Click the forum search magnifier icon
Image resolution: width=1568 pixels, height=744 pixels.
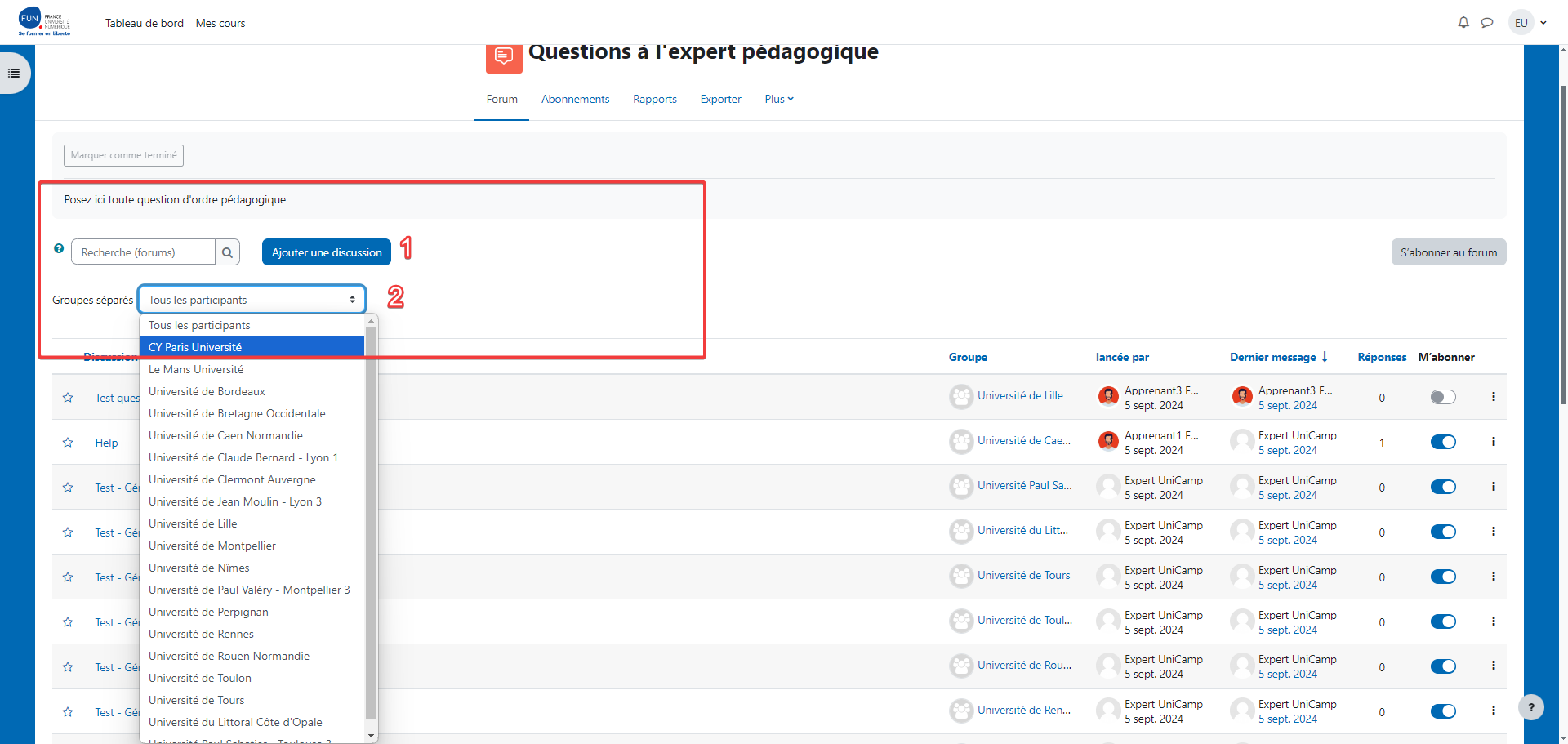coord(228,252)
